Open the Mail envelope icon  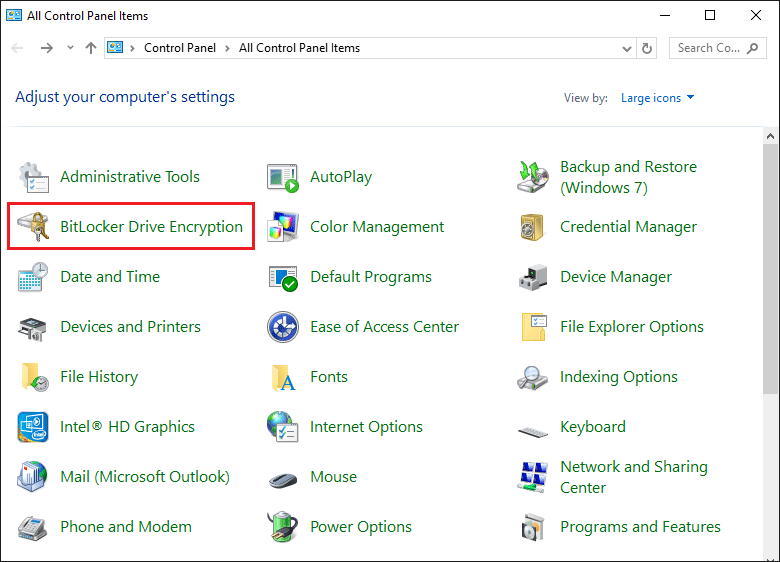coord(32,476)
